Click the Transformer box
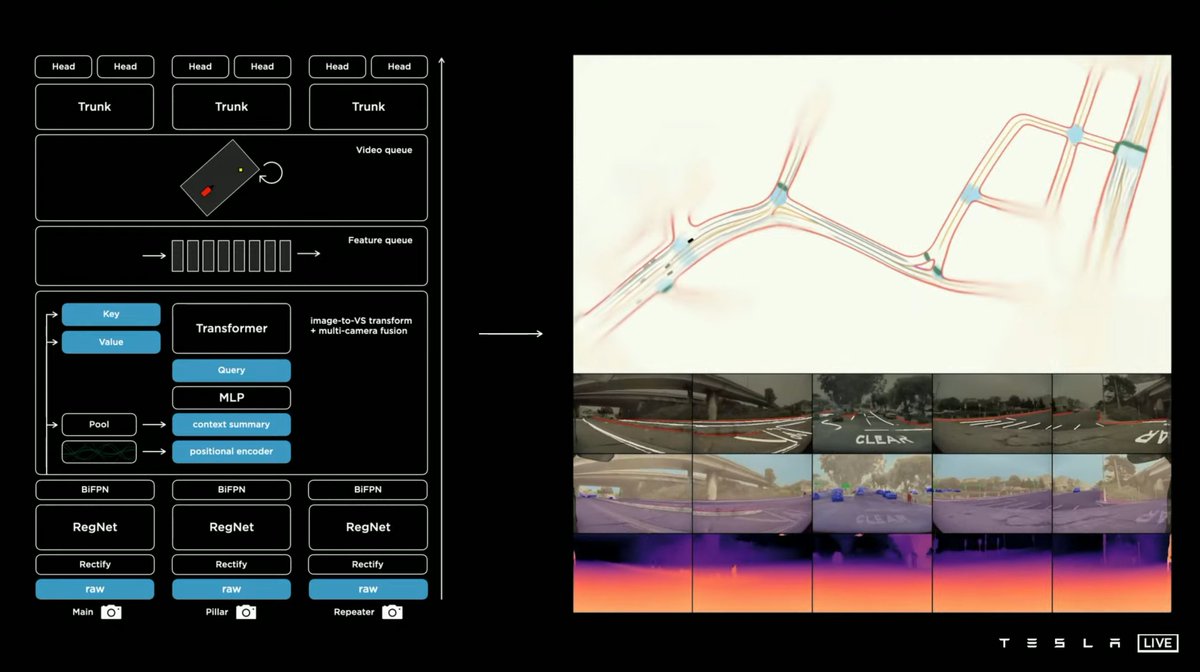1200x672 pixels. click(x=231, y=328)
